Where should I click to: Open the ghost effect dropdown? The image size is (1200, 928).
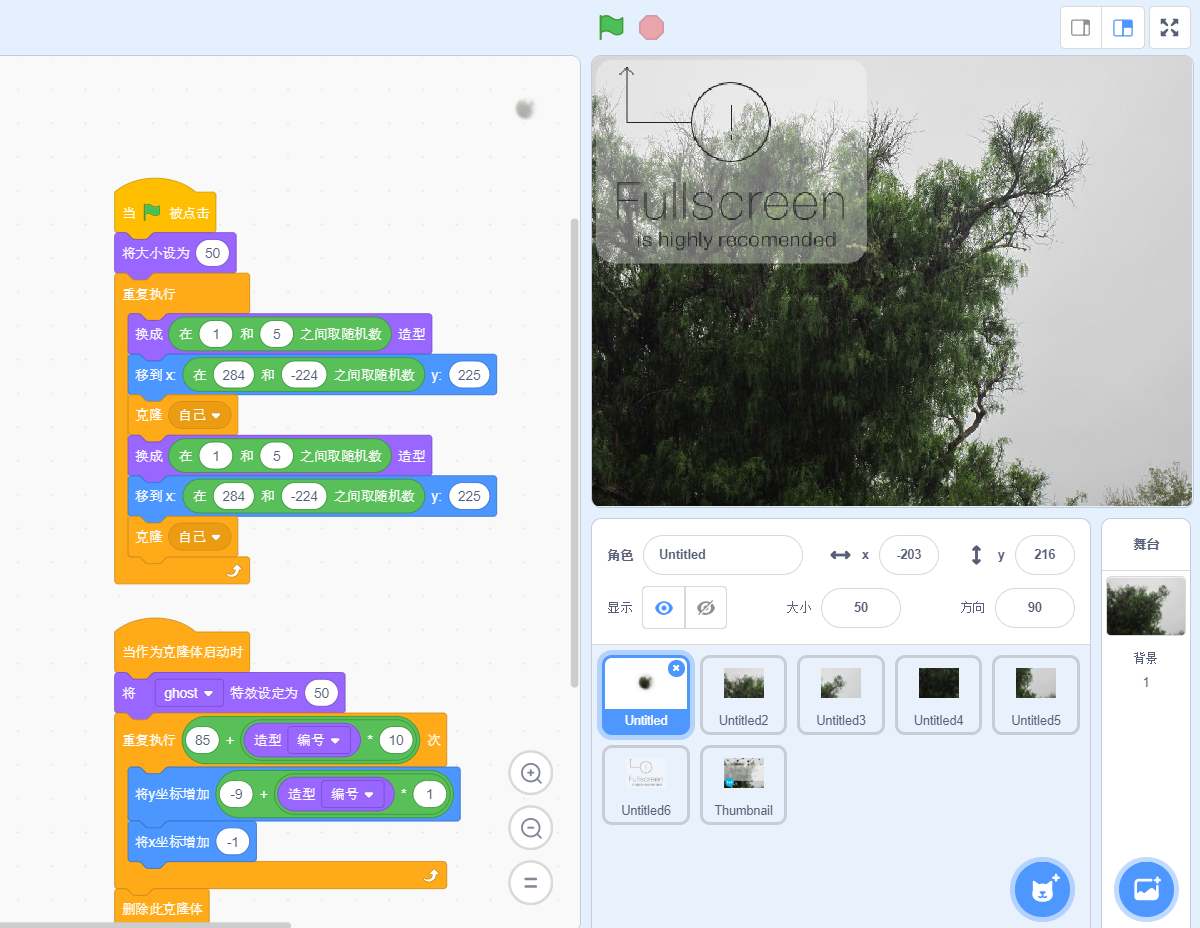click(189, 693)
